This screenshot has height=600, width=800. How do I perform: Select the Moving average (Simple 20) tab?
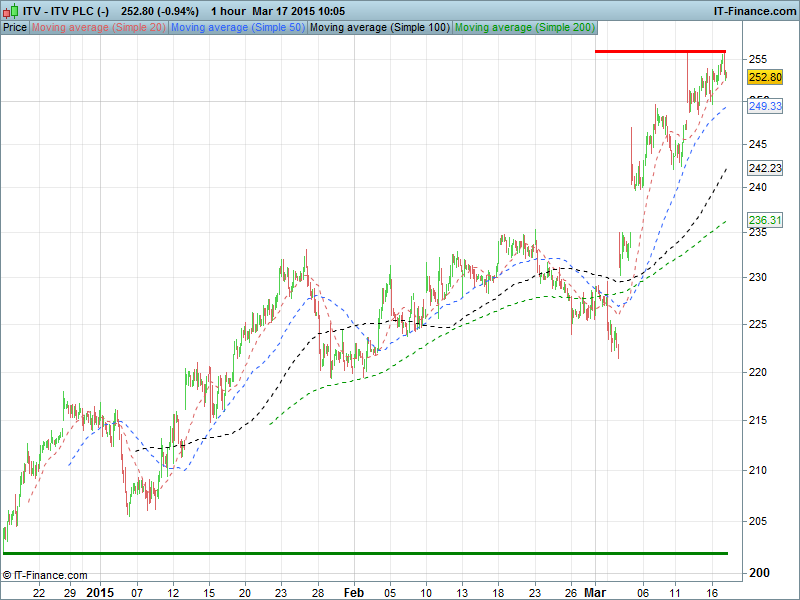pos(98,27)
